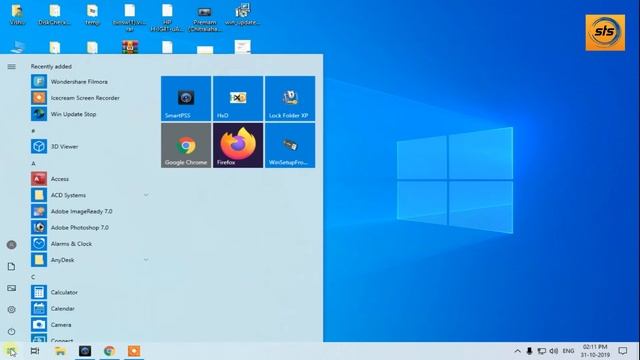Open Win Update Stop in the list
The image size is (640, 360).
(90, 114)
